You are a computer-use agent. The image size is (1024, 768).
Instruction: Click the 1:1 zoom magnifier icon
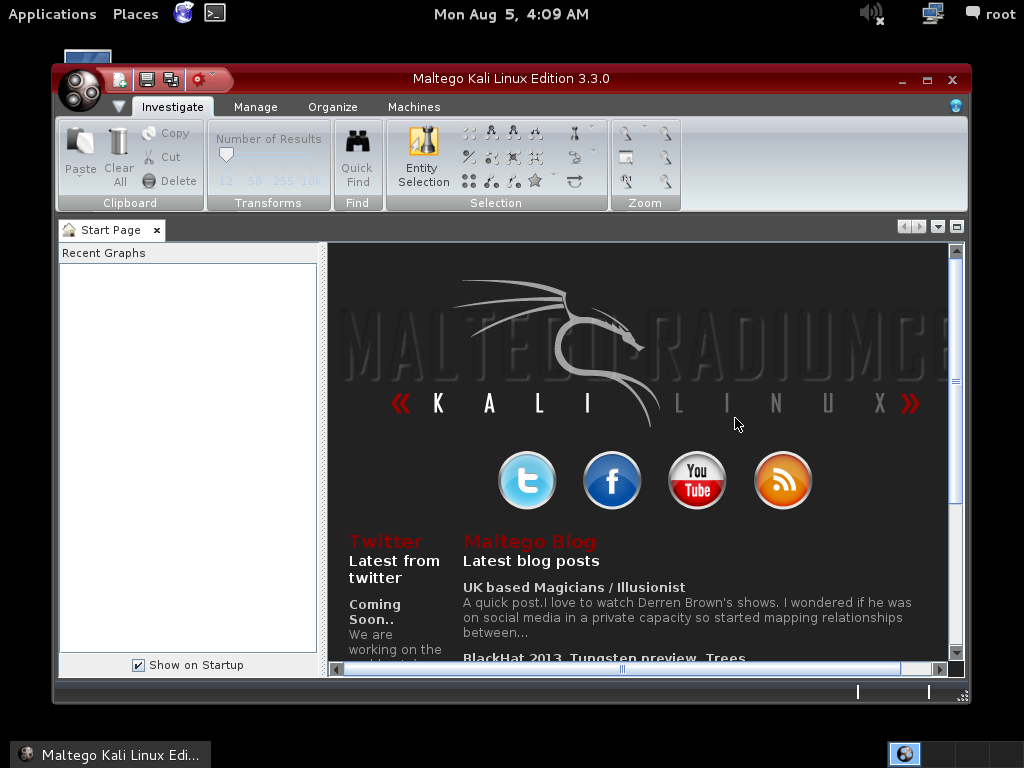(626, 181)
